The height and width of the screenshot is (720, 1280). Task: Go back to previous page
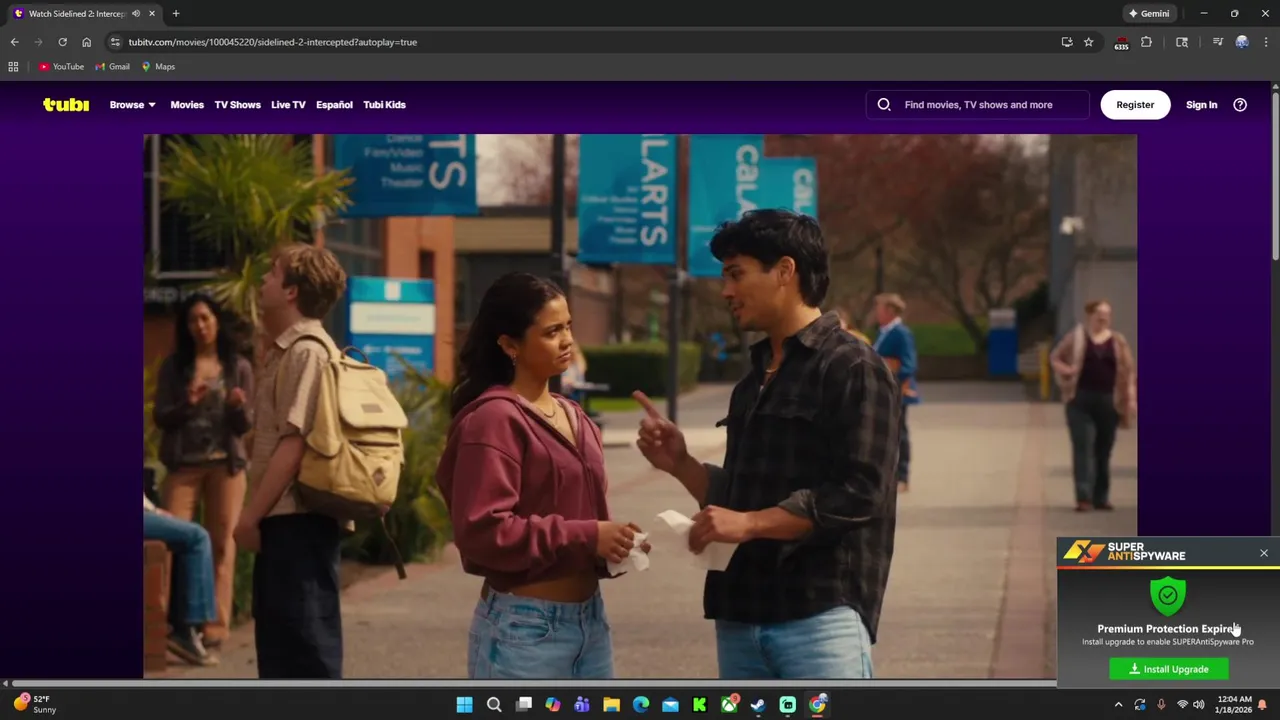14,42
